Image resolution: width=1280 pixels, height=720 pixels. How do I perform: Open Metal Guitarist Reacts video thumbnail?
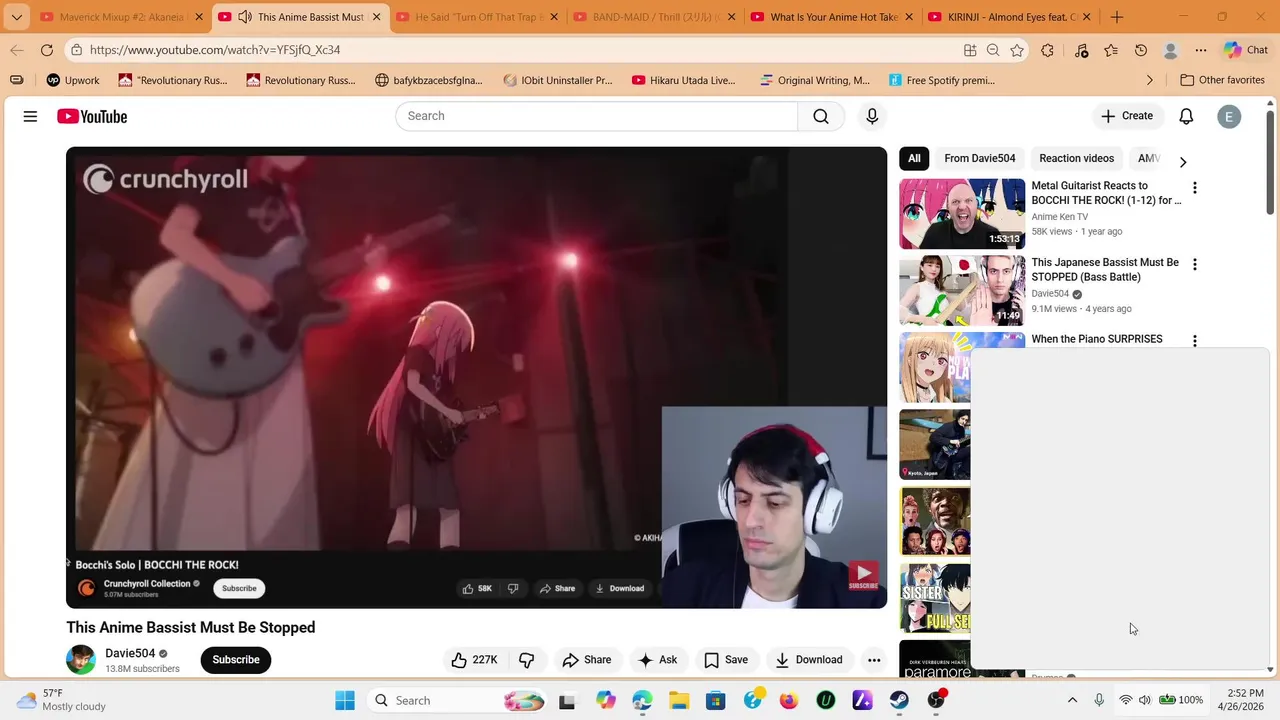click(962, 214)
